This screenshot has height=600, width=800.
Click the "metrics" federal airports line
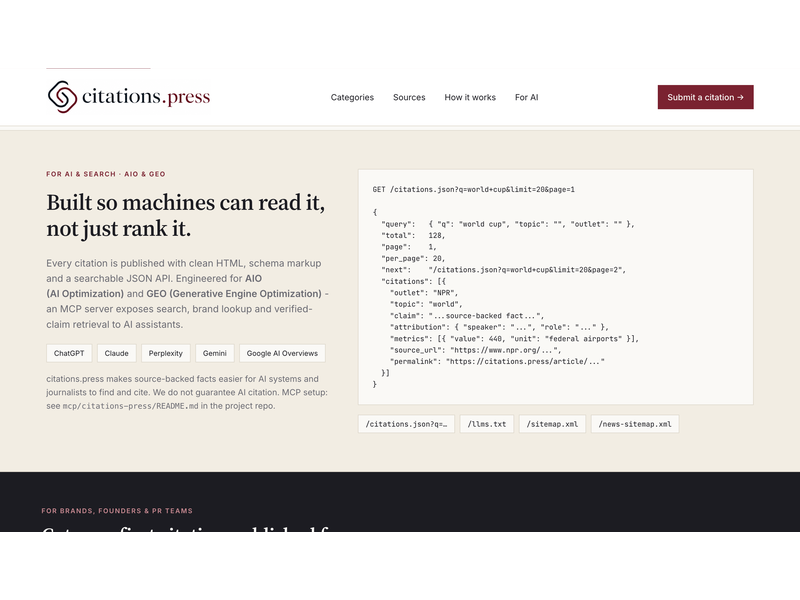[514, 339]
